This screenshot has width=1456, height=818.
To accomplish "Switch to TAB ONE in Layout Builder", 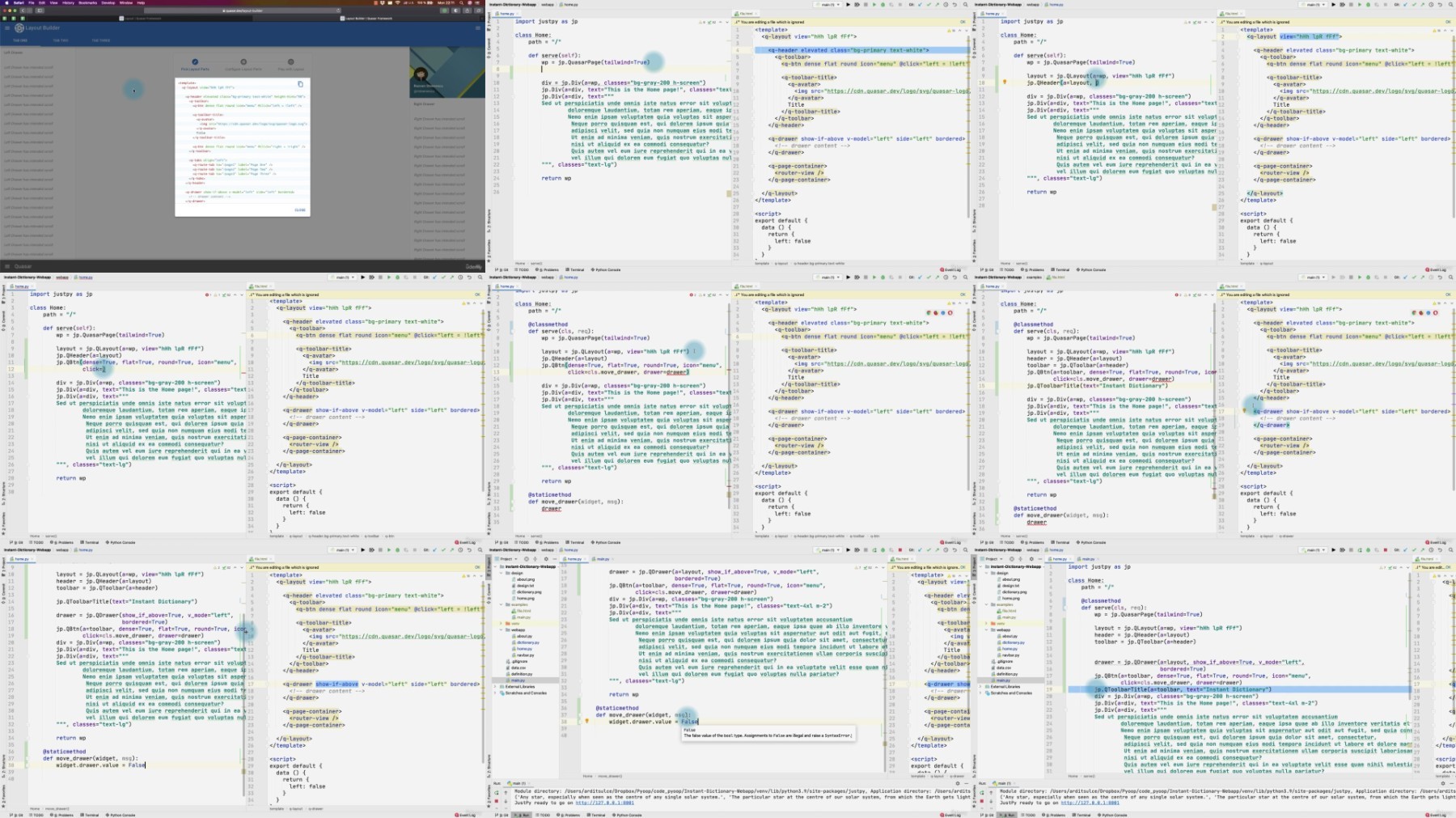I will [x=20, y=40].
